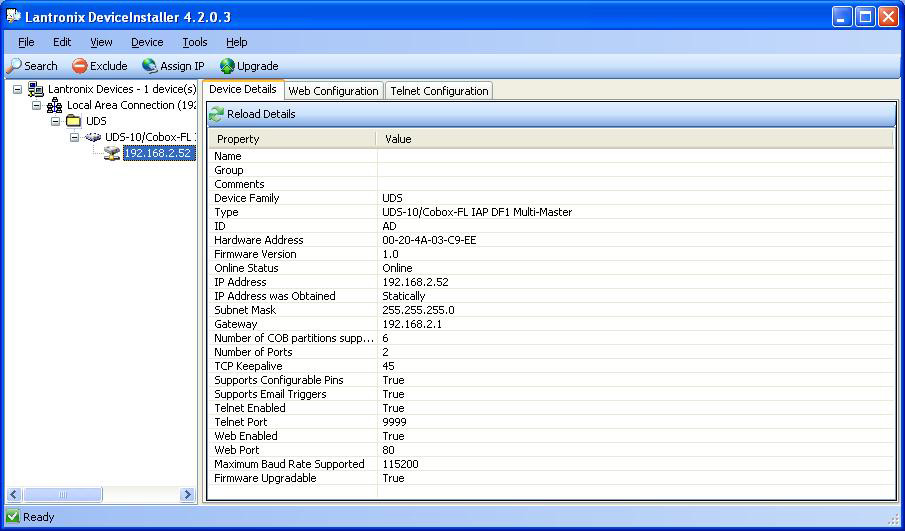Click the empty Group value cell
905x531 pixels.
click(x=635, y=170)
